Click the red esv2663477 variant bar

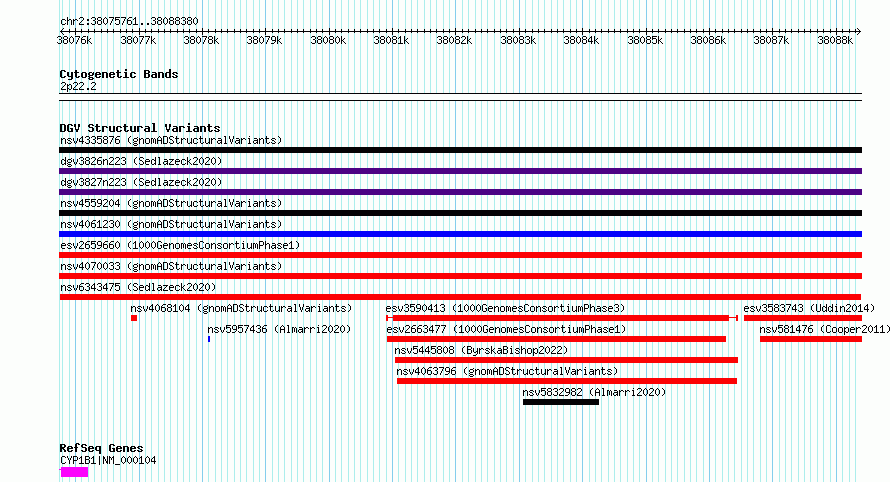point(556,339)
